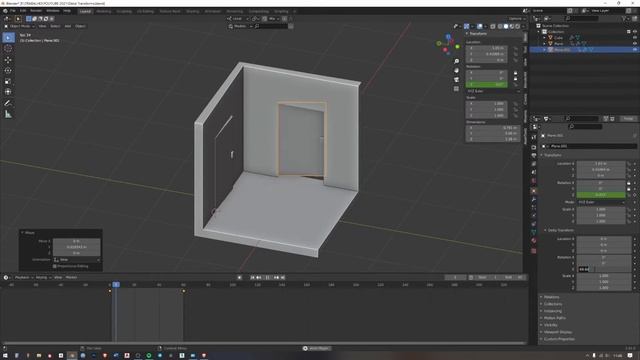Image resolution: width=640 pixels, height=360 pixels.
Task: Hide Collection with its eye icon
Action: point(635,31)
